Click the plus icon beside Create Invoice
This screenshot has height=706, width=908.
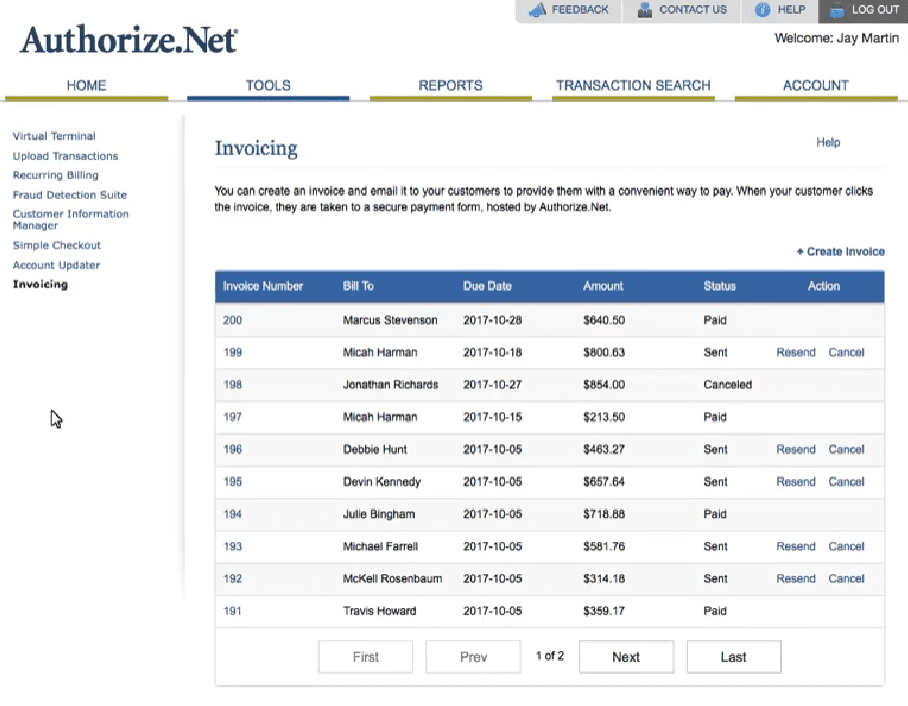(800, 251)
